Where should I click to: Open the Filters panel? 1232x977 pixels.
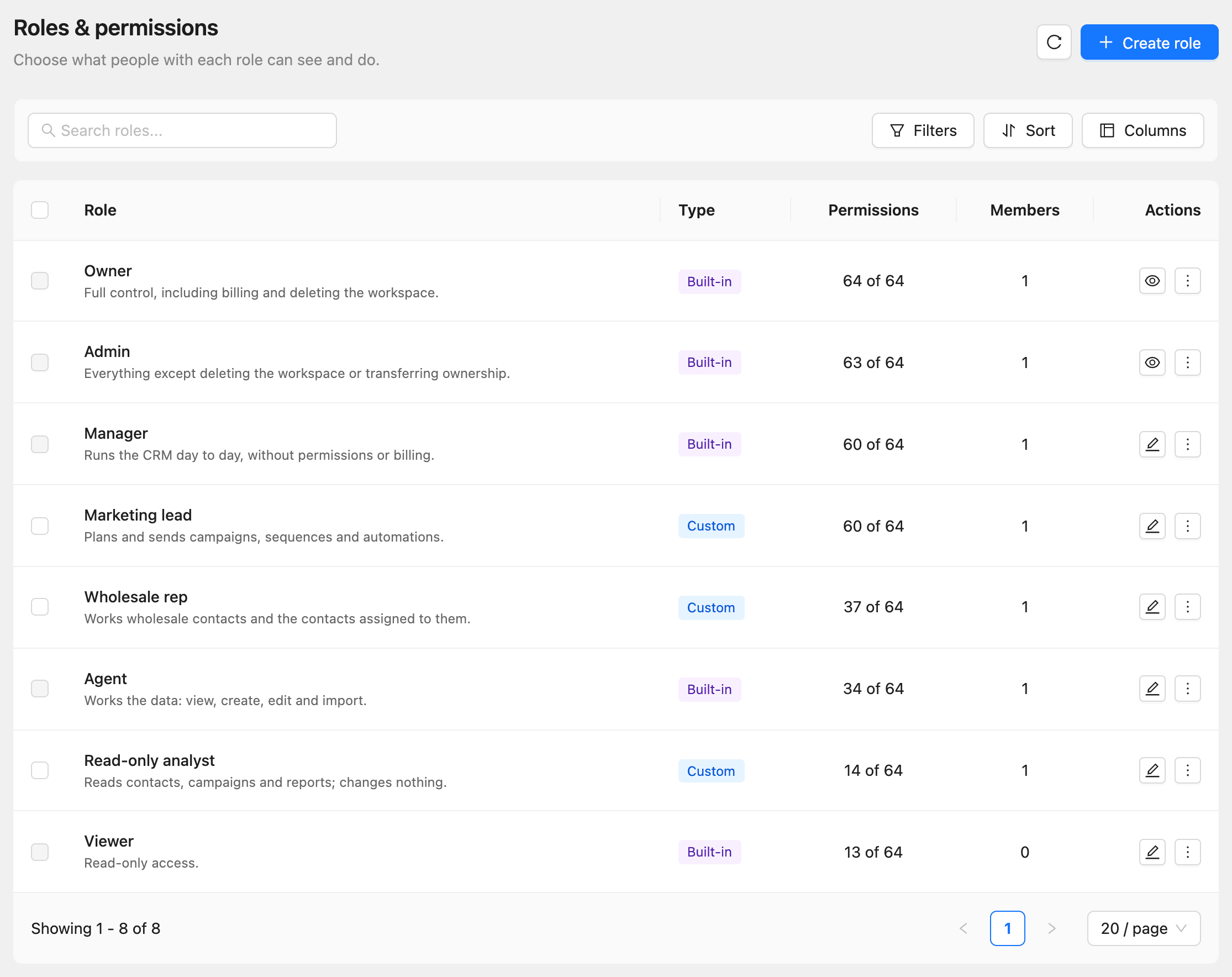pyautogui.click(x=923, y=130)
